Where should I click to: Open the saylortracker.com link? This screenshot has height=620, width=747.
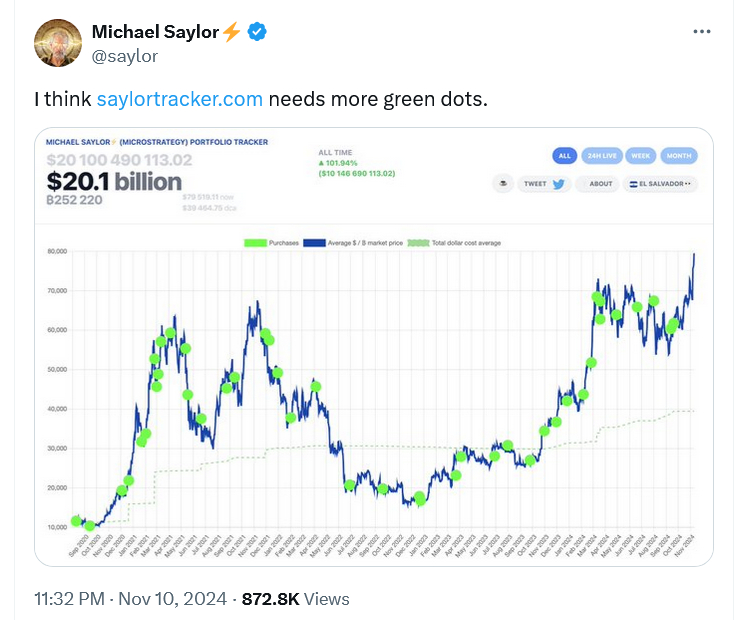coord(180,99)
